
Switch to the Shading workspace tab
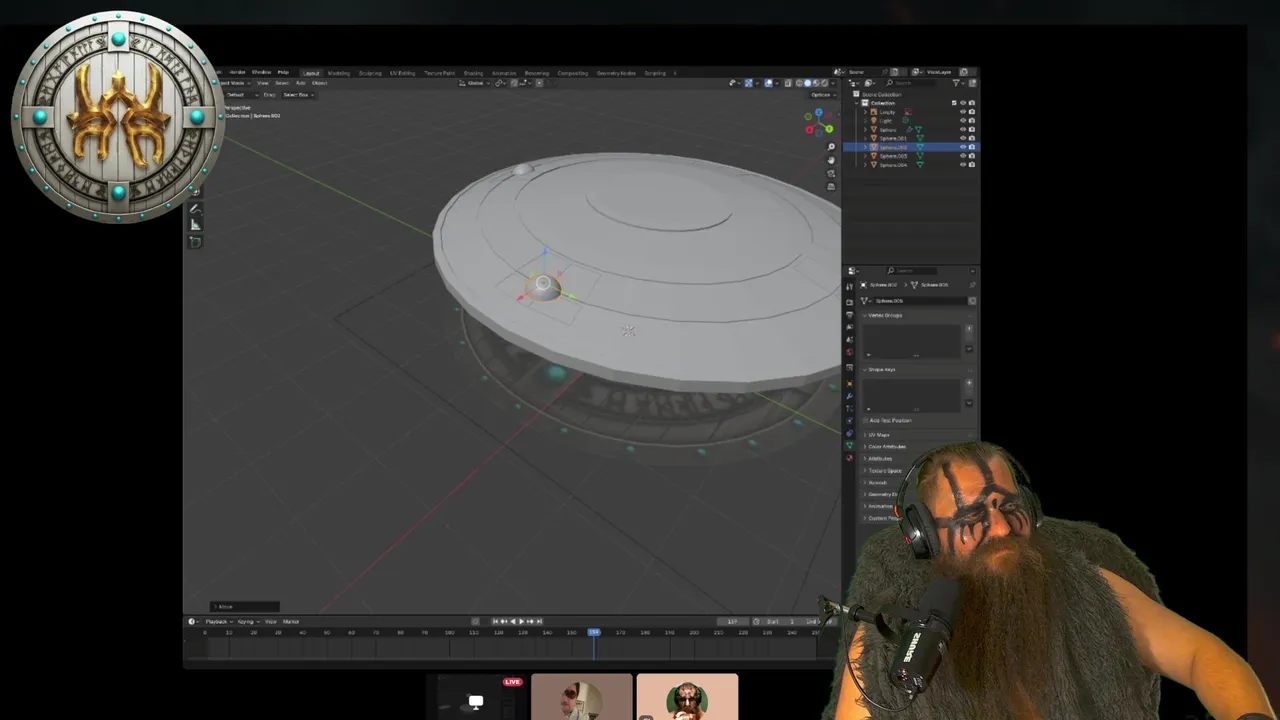point(473,72)
